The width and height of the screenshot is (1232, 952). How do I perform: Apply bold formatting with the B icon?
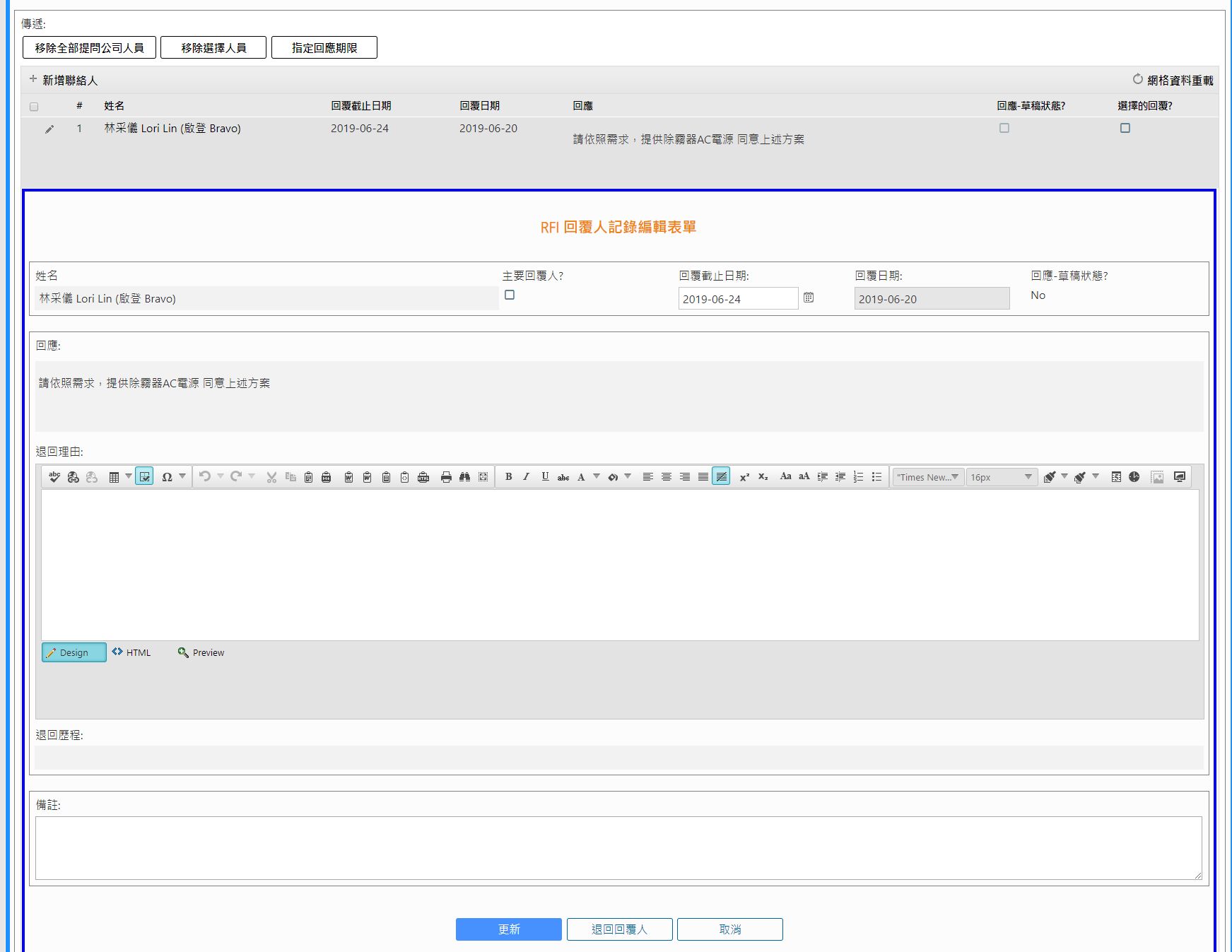tap(508, 477)
